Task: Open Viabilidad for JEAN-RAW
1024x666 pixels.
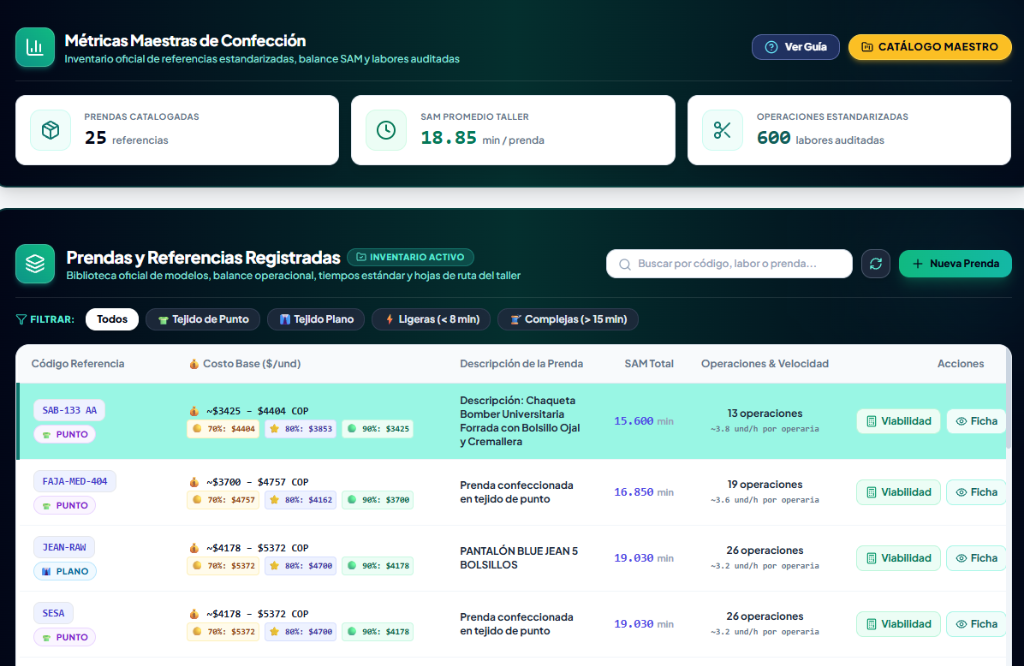Action: (x=899, y=558)
